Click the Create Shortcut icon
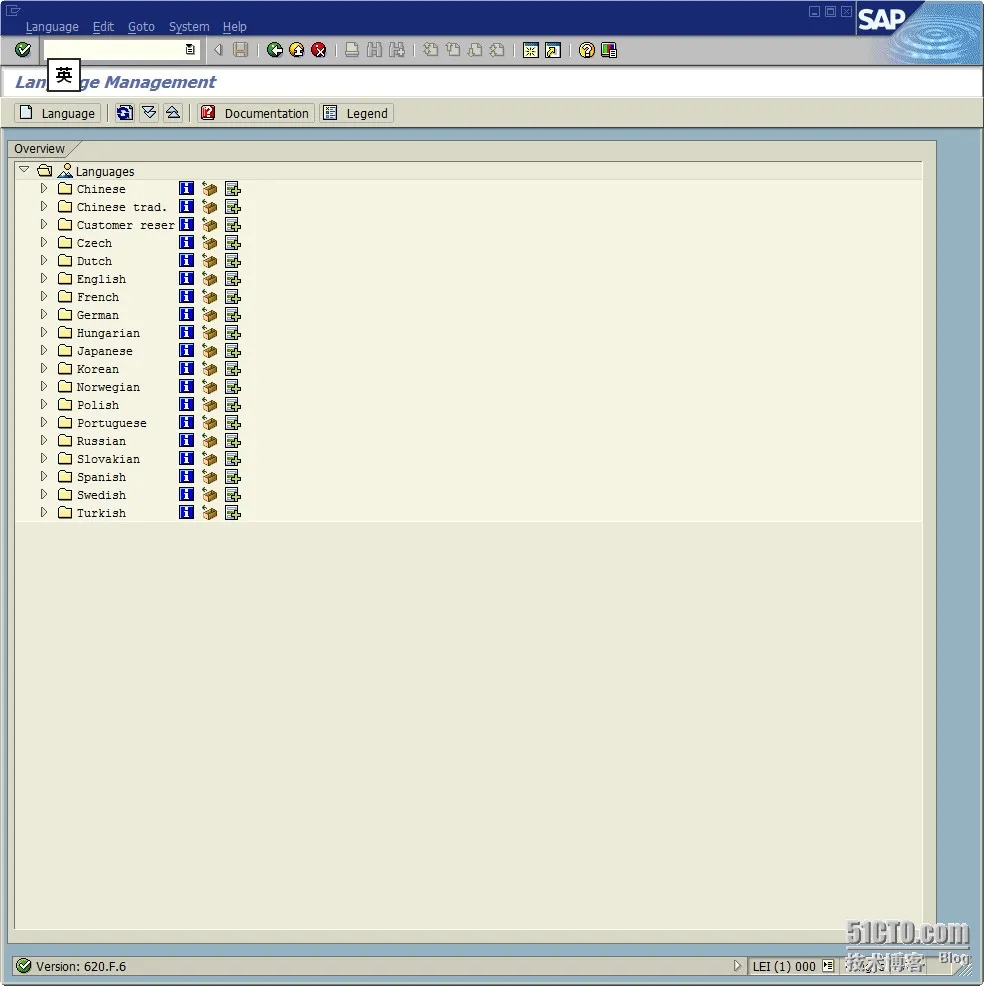Screen dimensions: 984x986 point(553,50)
